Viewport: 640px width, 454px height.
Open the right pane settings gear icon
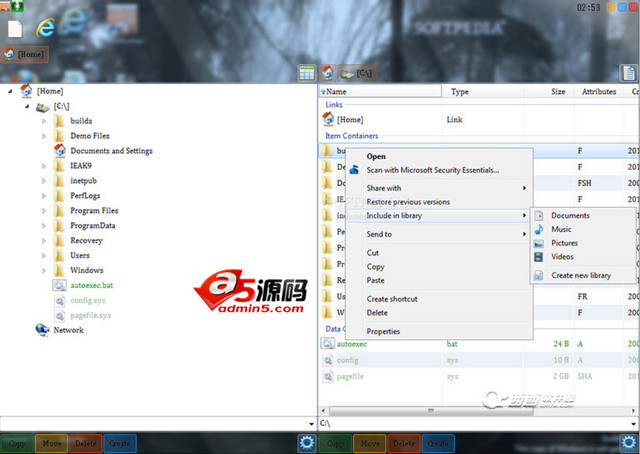627,441
